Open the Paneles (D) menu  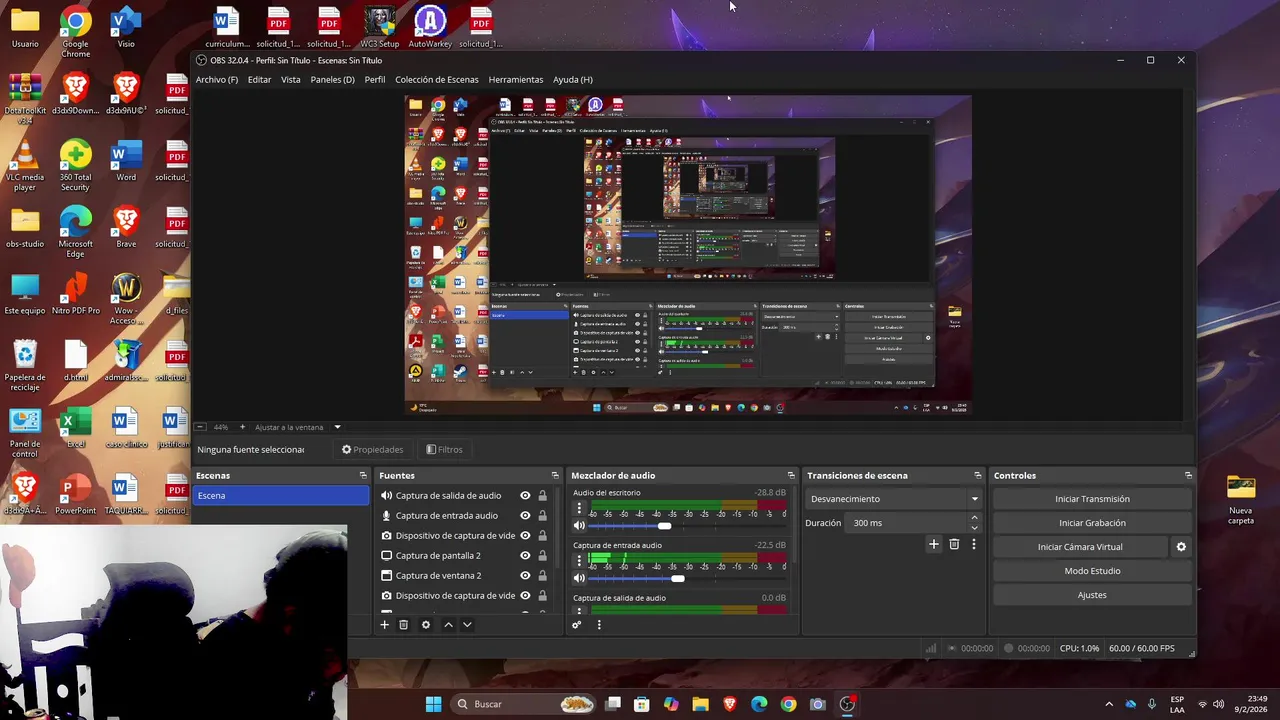[332, 79]
